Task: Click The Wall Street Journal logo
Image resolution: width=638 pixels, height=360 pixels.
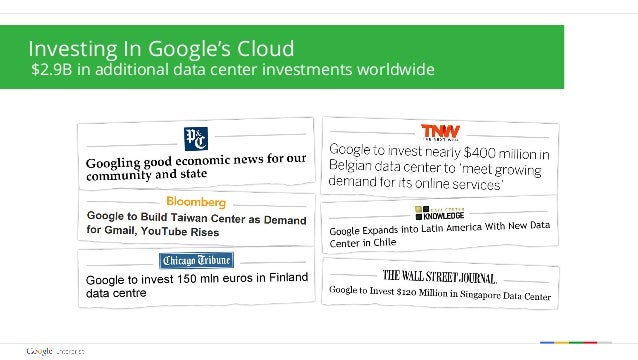Action: point(439,277)
